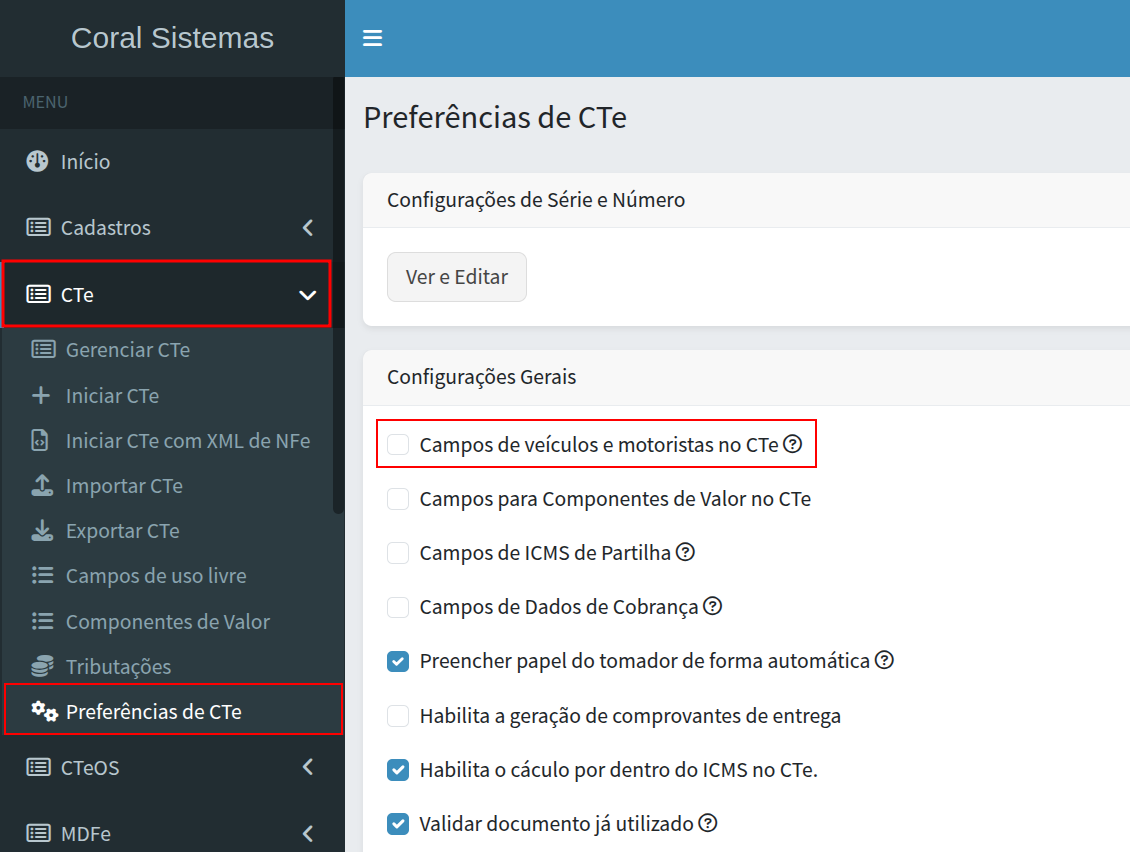Enable geração de comprovantes de entrega checkbox
The image size is (1130, 852).
[x=398, y=716]
